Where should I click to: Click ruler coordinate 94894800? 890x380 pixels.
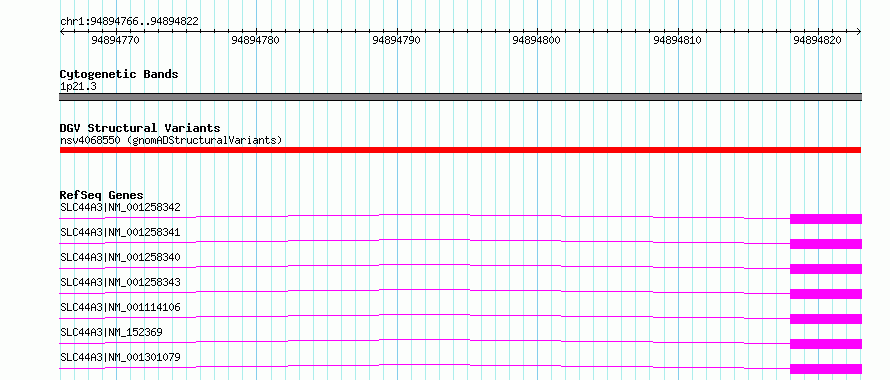click(536, 40)
